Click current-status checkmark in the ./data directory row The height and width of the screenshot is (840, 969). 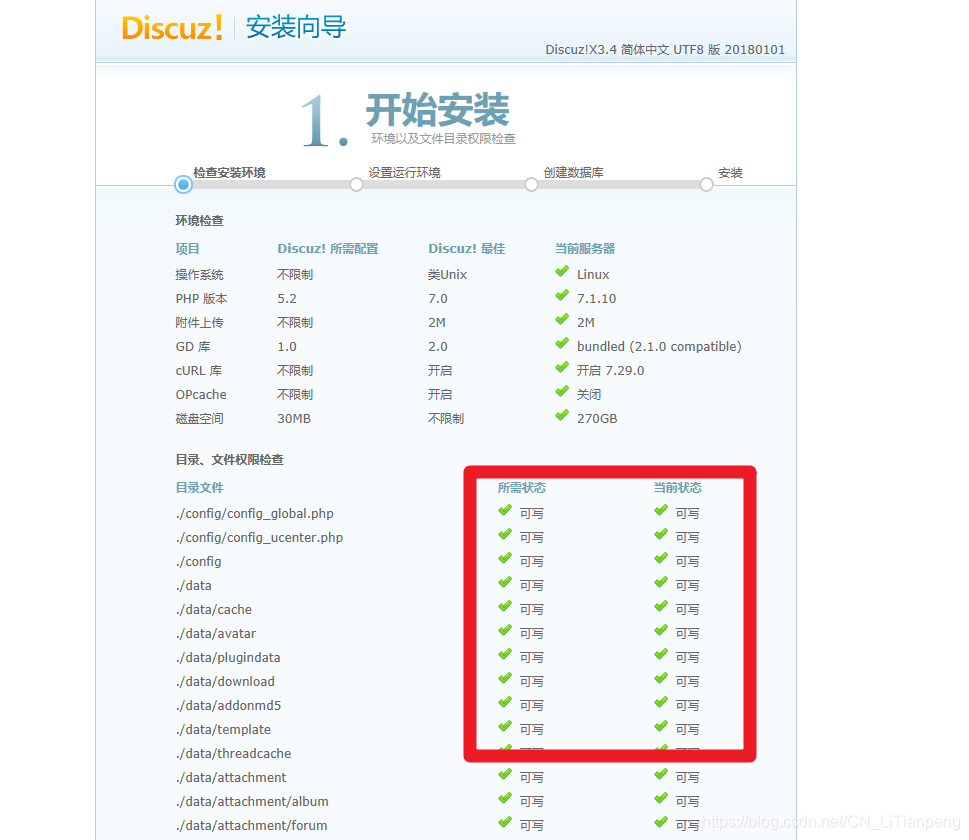coord(661,582)
